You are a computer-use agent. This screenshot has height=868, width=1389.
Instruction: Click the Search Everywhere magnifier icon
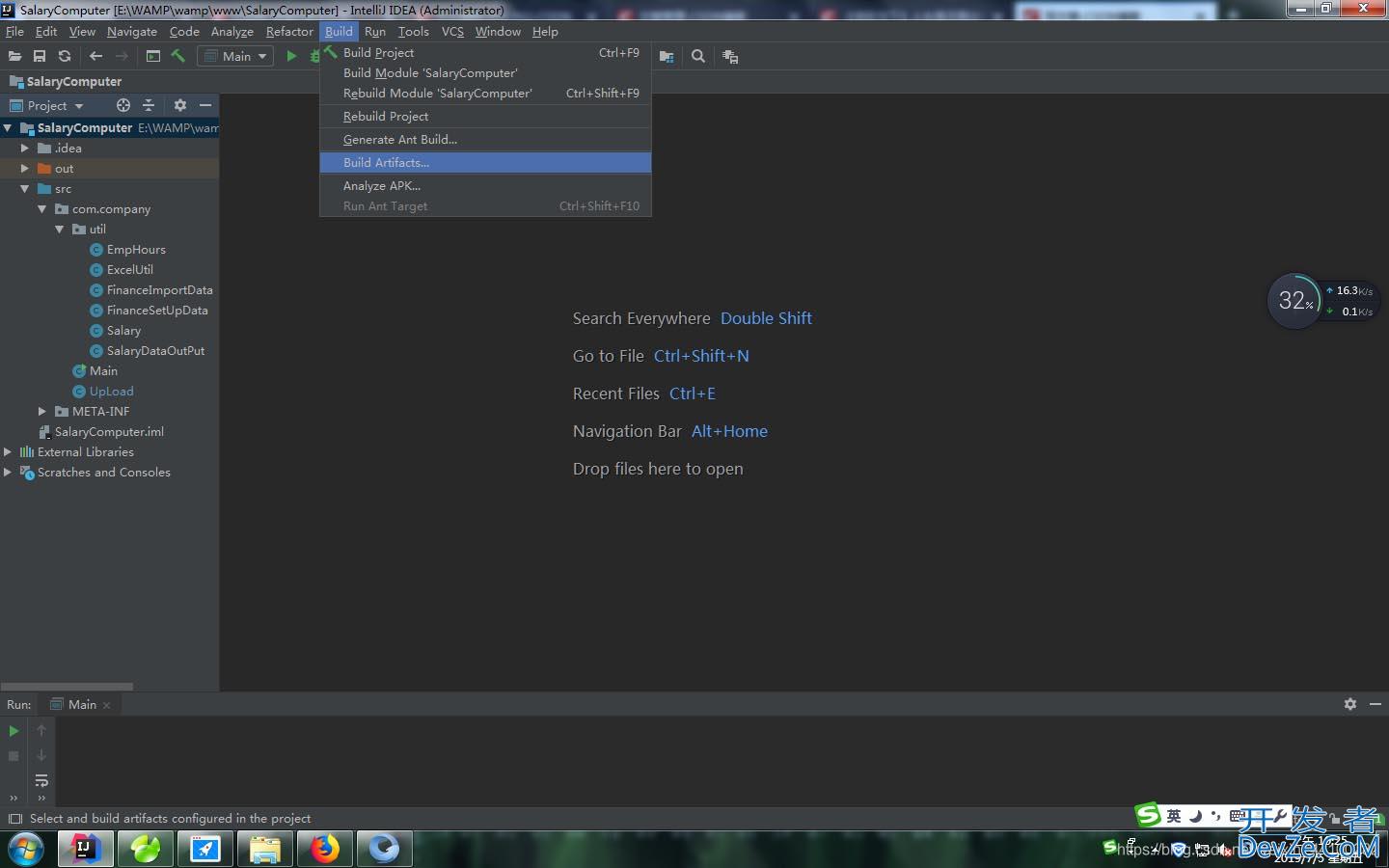(x=698, y=57)
